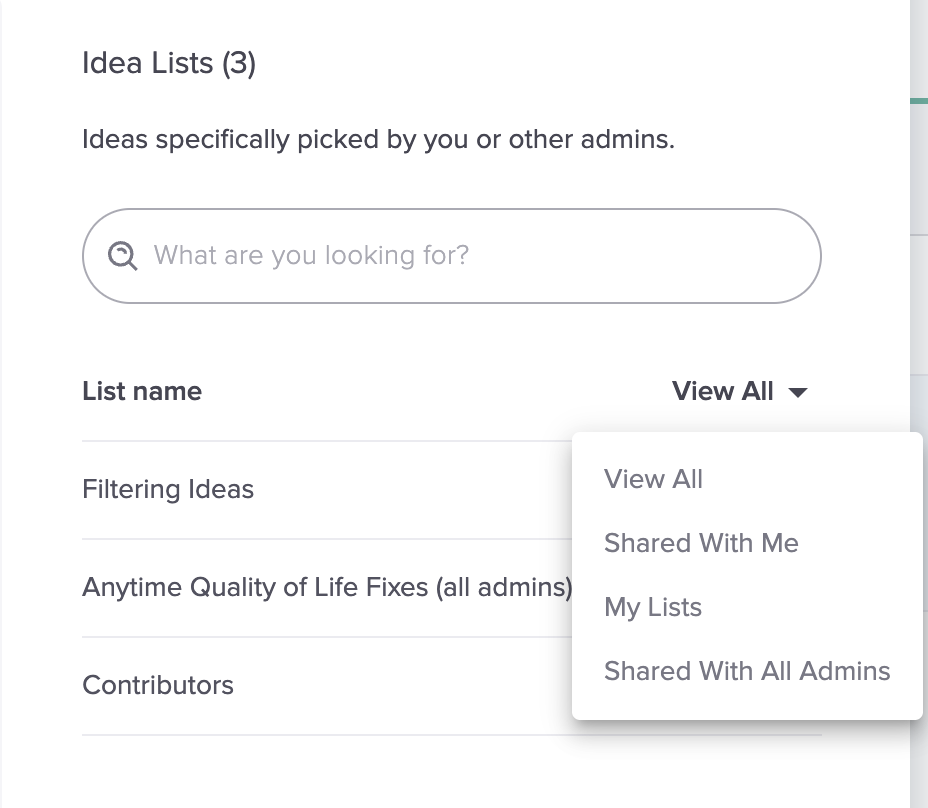Choose Shared With Me filter option
Viewport: 928px width, 808px height.
click(701, 543)
